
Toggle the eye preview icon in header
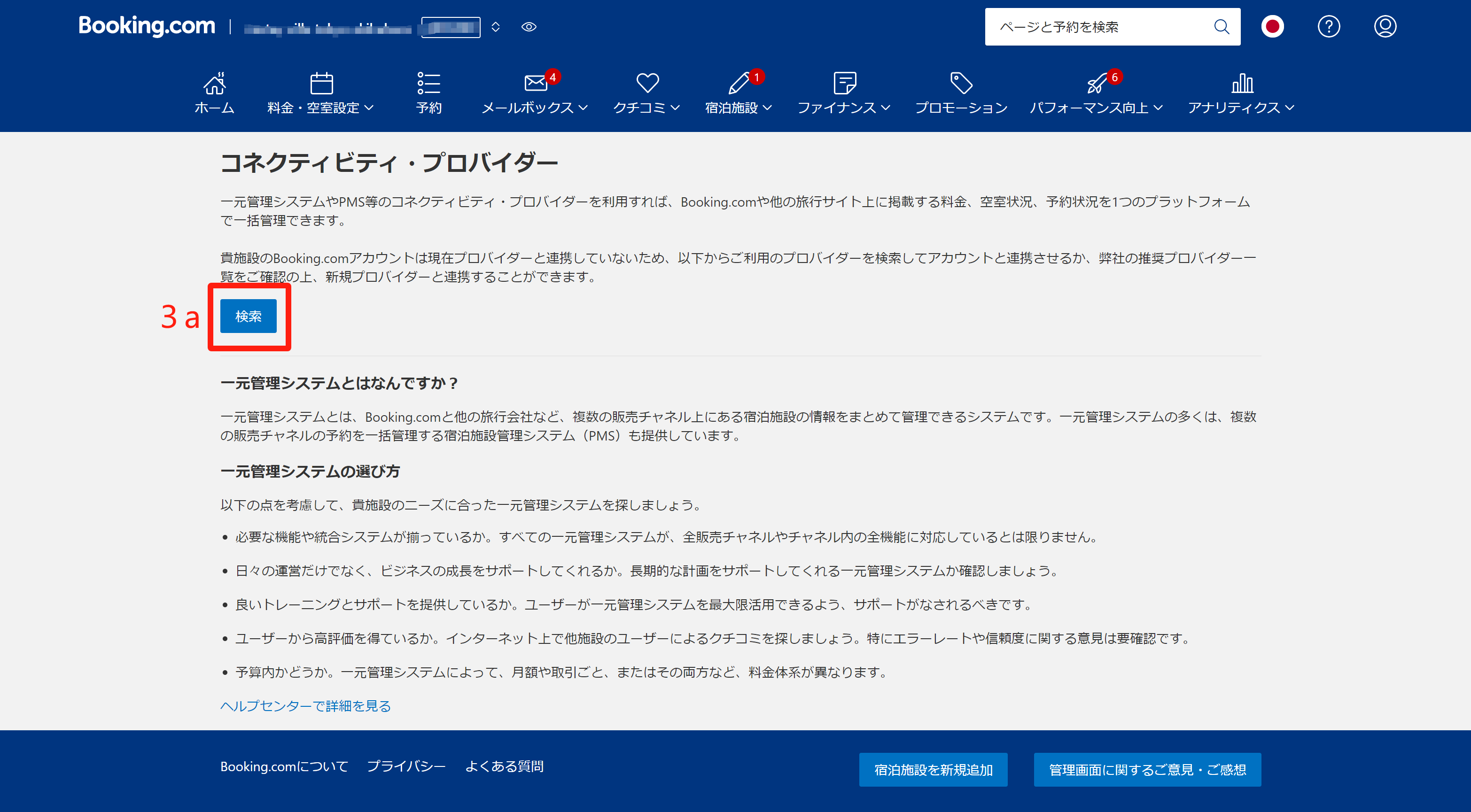pyautogui.click(x=529, y=27)
